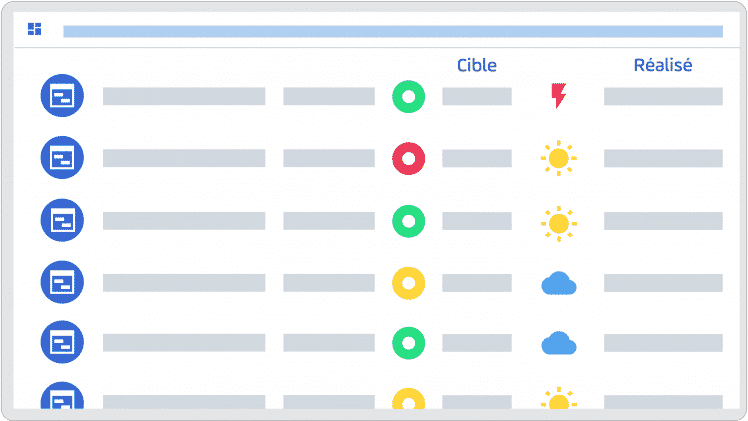Open the blue card icon in fifth row

pyautogui.click(x=62, y=342)
